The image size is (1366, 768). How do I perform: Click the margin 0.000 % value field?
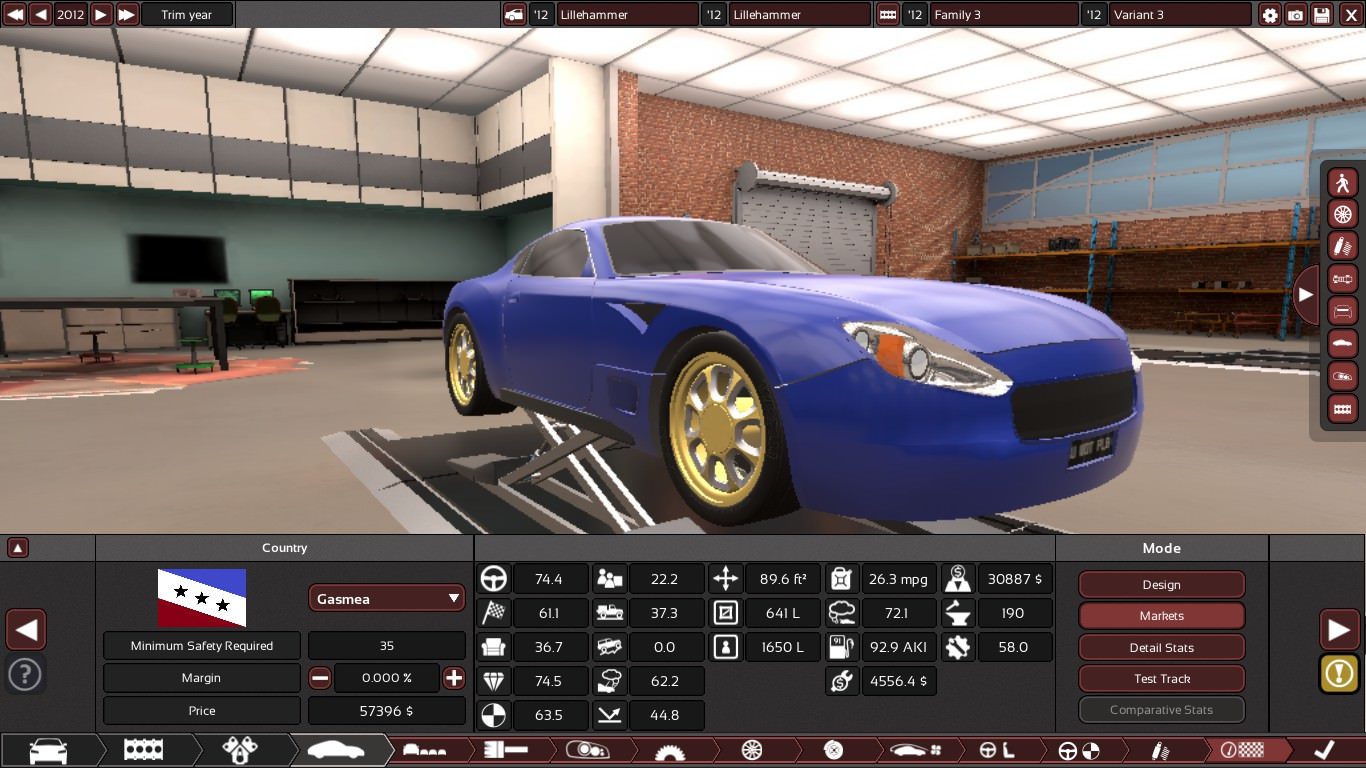[387, 678]
